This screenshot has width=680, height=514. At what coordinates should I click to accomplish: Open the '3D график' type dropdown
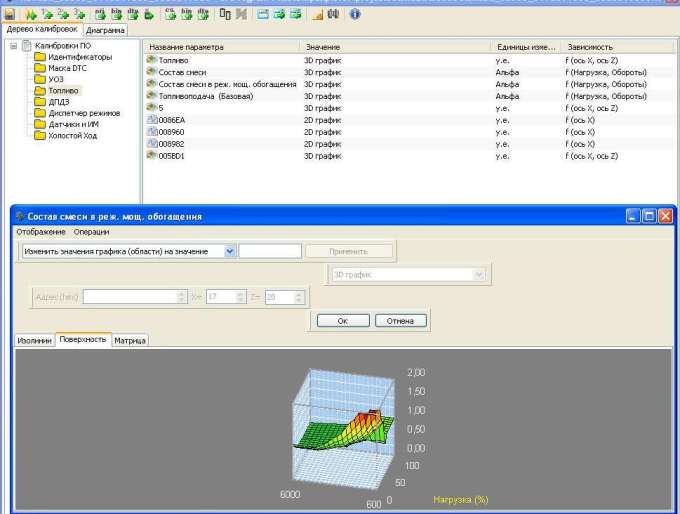click(479, 274)
